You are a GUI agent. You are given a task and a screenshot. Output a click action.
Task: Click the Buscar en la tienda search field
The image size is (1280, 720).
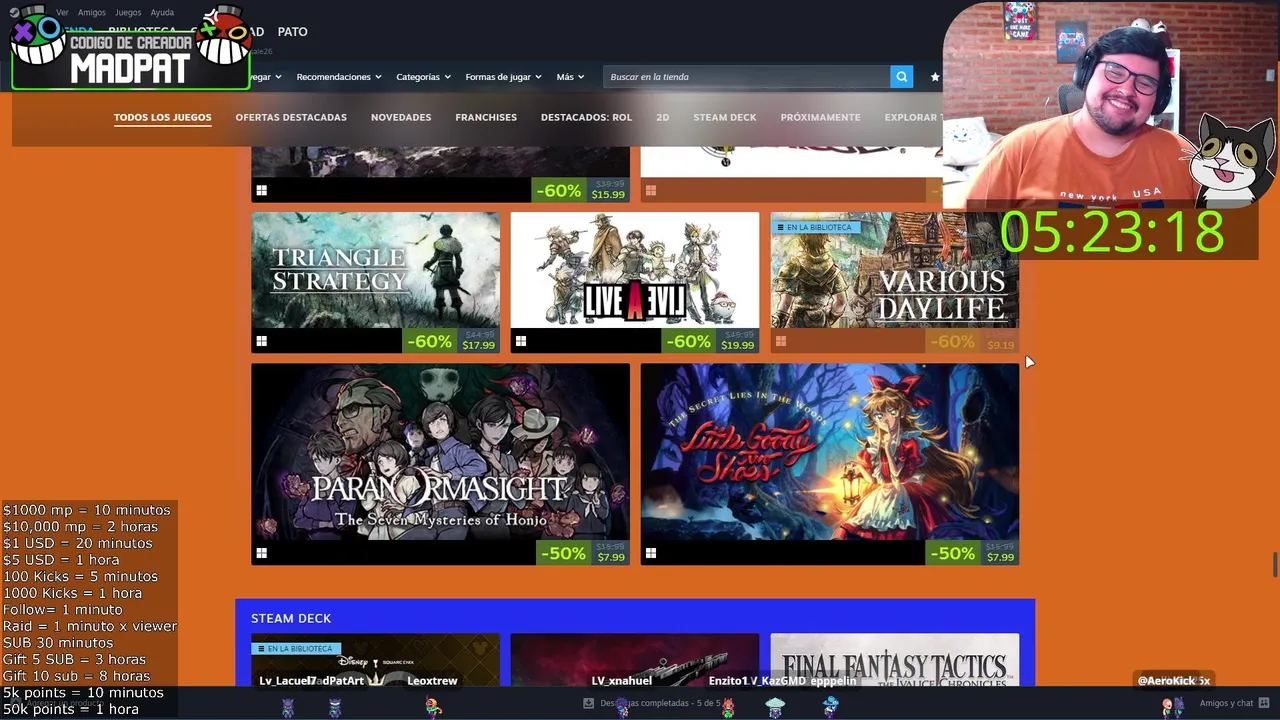coord(746,77)
